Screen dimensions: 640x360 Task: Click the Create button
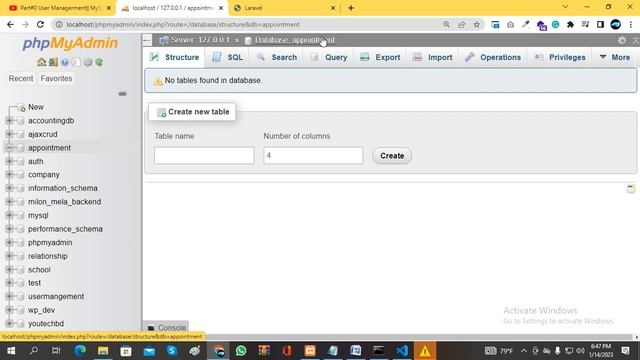(392, 156)
